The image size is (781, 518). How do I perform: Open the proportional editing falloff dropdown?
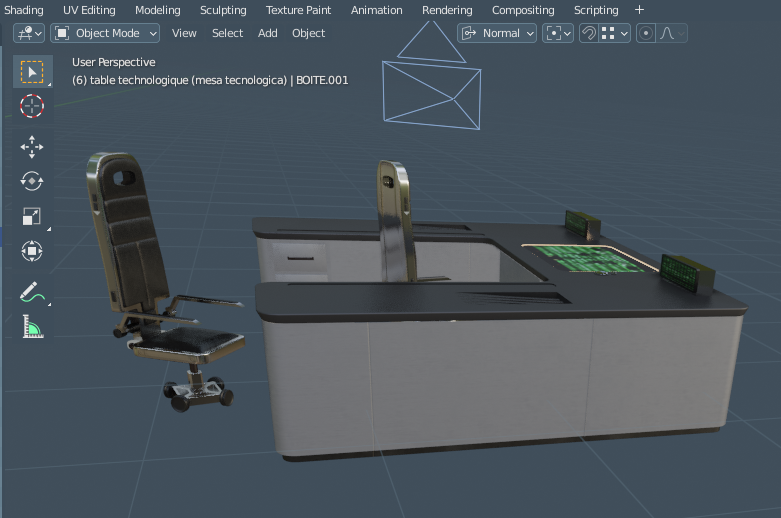[x=672, y=33]
